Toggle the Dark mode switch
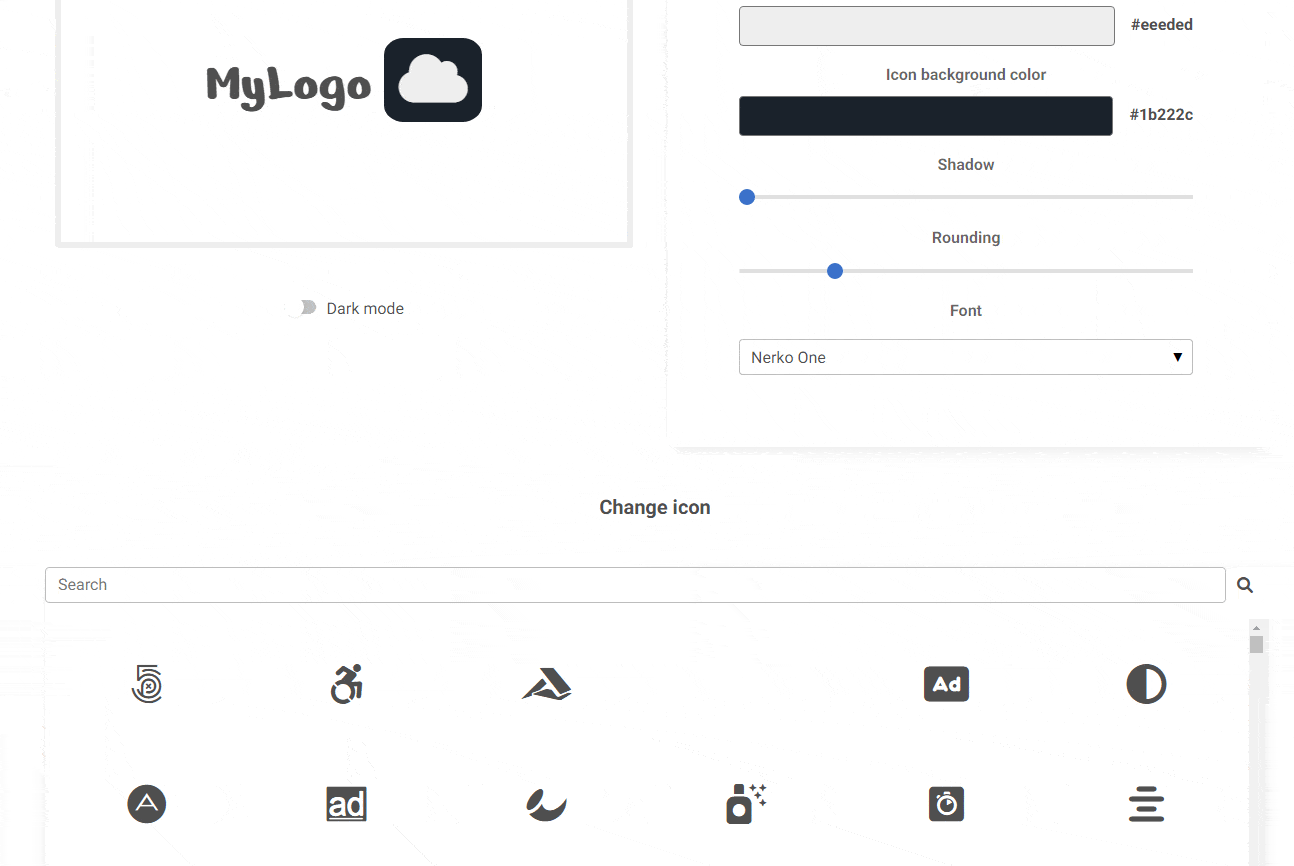 [x=301, y=308]
